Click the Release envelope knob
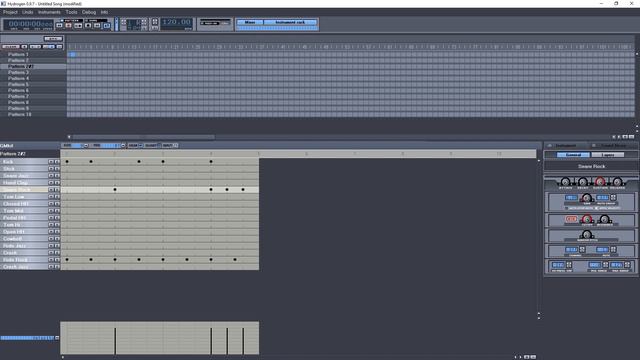Image resolution: width=640 pixels, height=360 pixels. [617, 182]
